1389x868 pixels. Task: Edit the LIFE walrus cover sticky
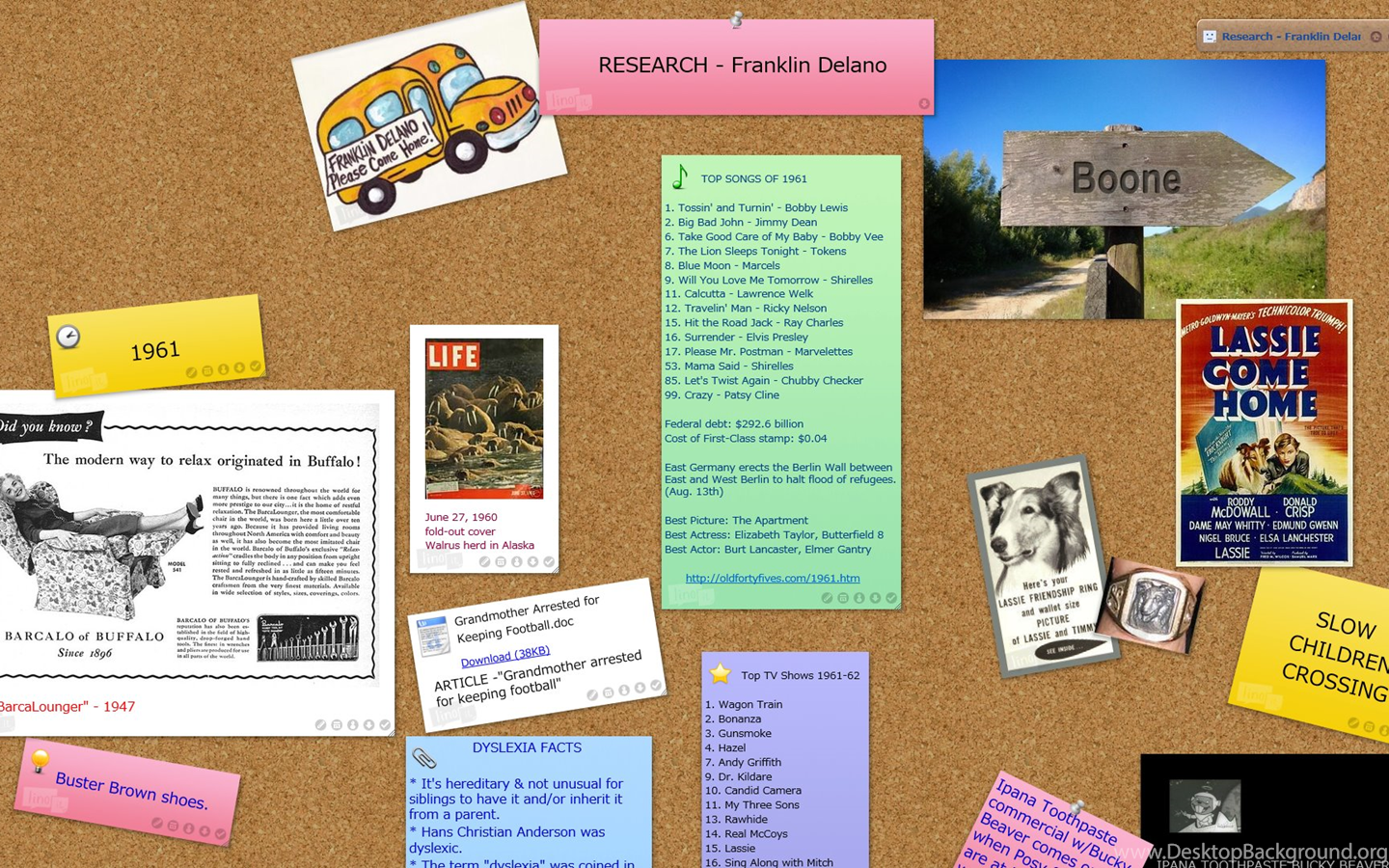tap(484, 561)
